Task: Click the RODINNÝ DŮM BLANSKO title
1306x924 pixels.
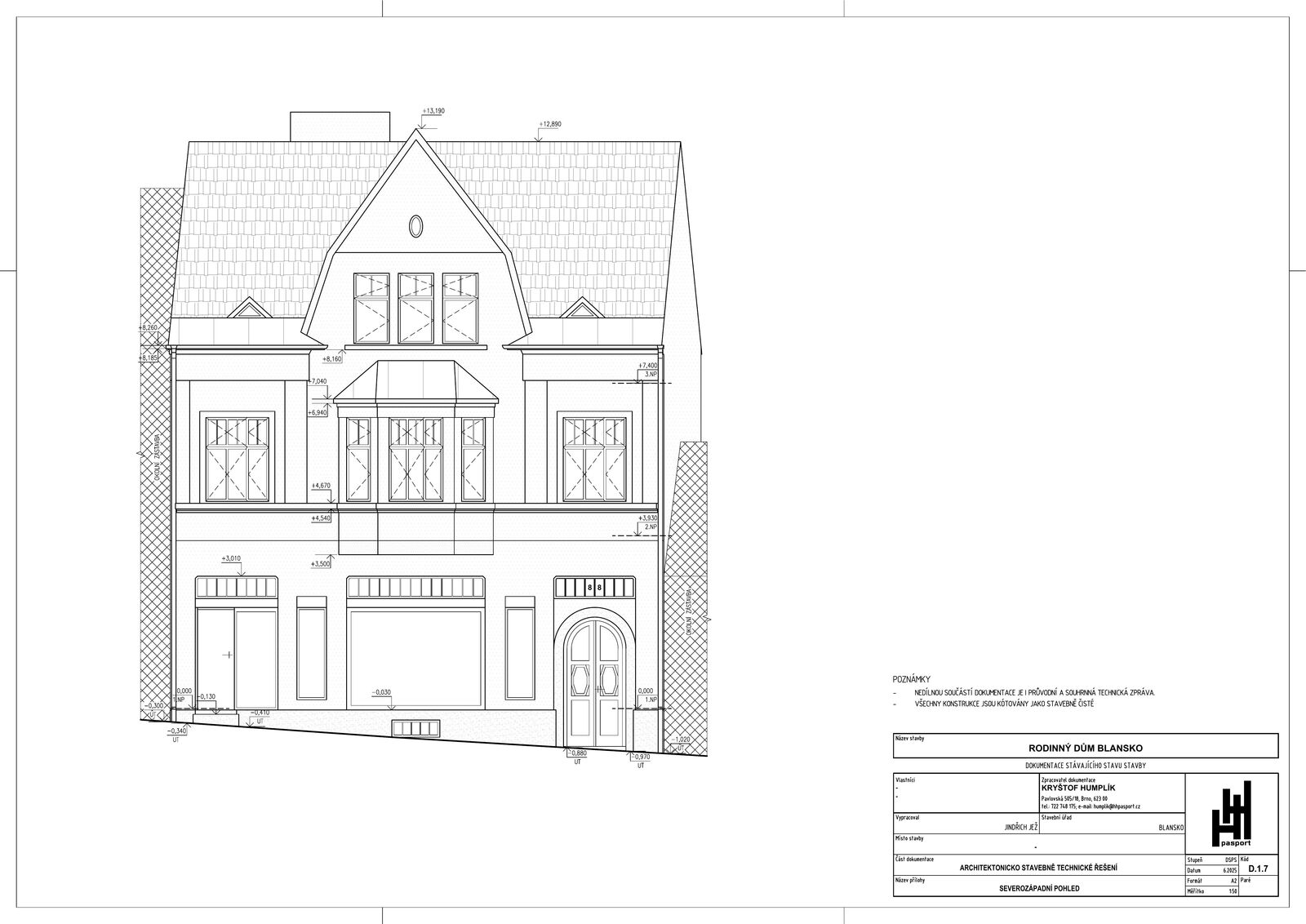Action: (1086, 748)
